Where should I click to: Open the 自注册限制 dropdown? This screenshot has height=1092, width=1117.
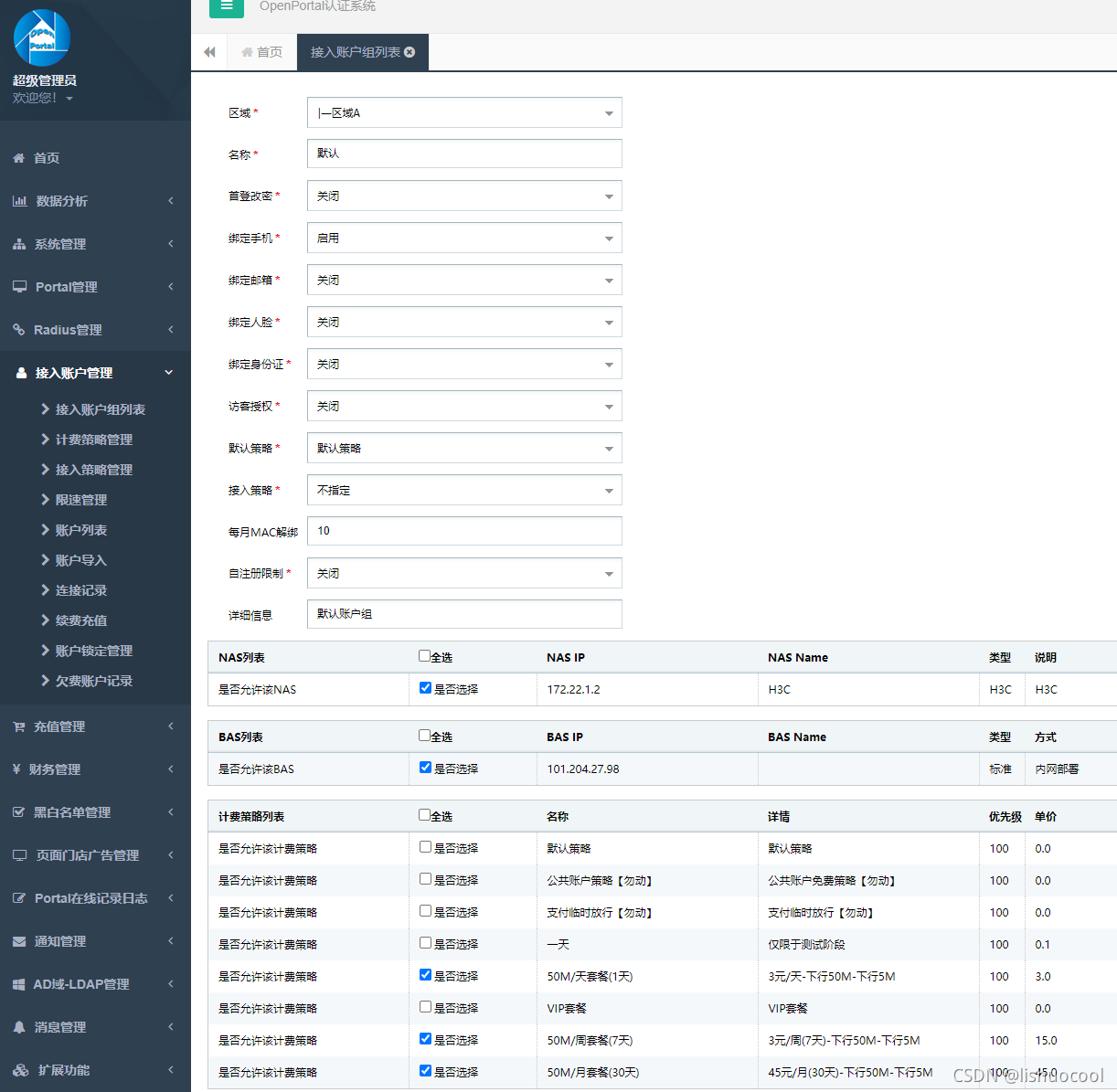click(464, 573)
